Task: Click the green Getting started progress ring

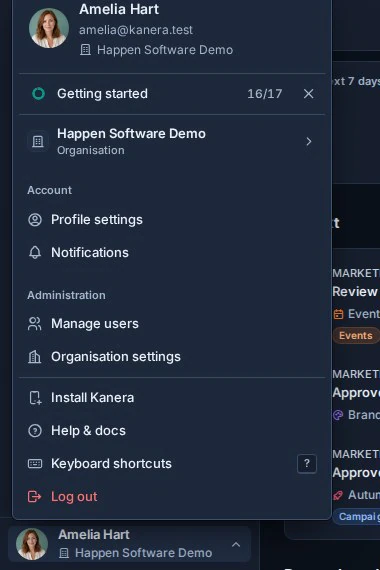Action: tap(39, 93)
